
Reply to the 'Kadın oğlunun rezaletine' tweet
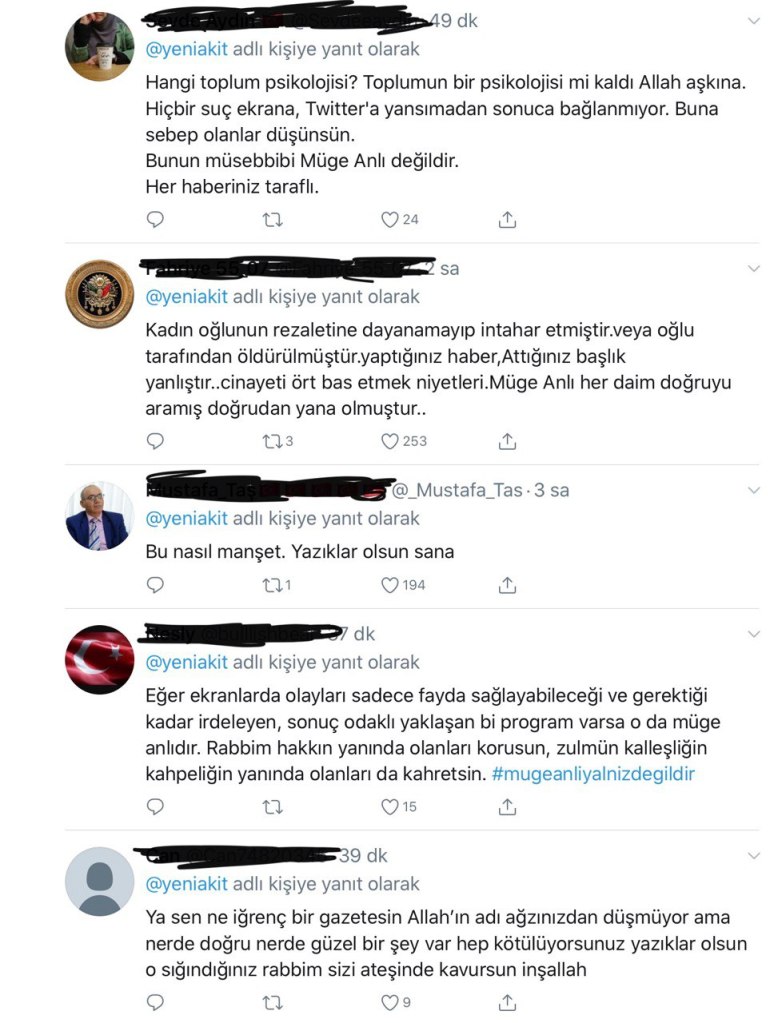[x=155, y=441]
